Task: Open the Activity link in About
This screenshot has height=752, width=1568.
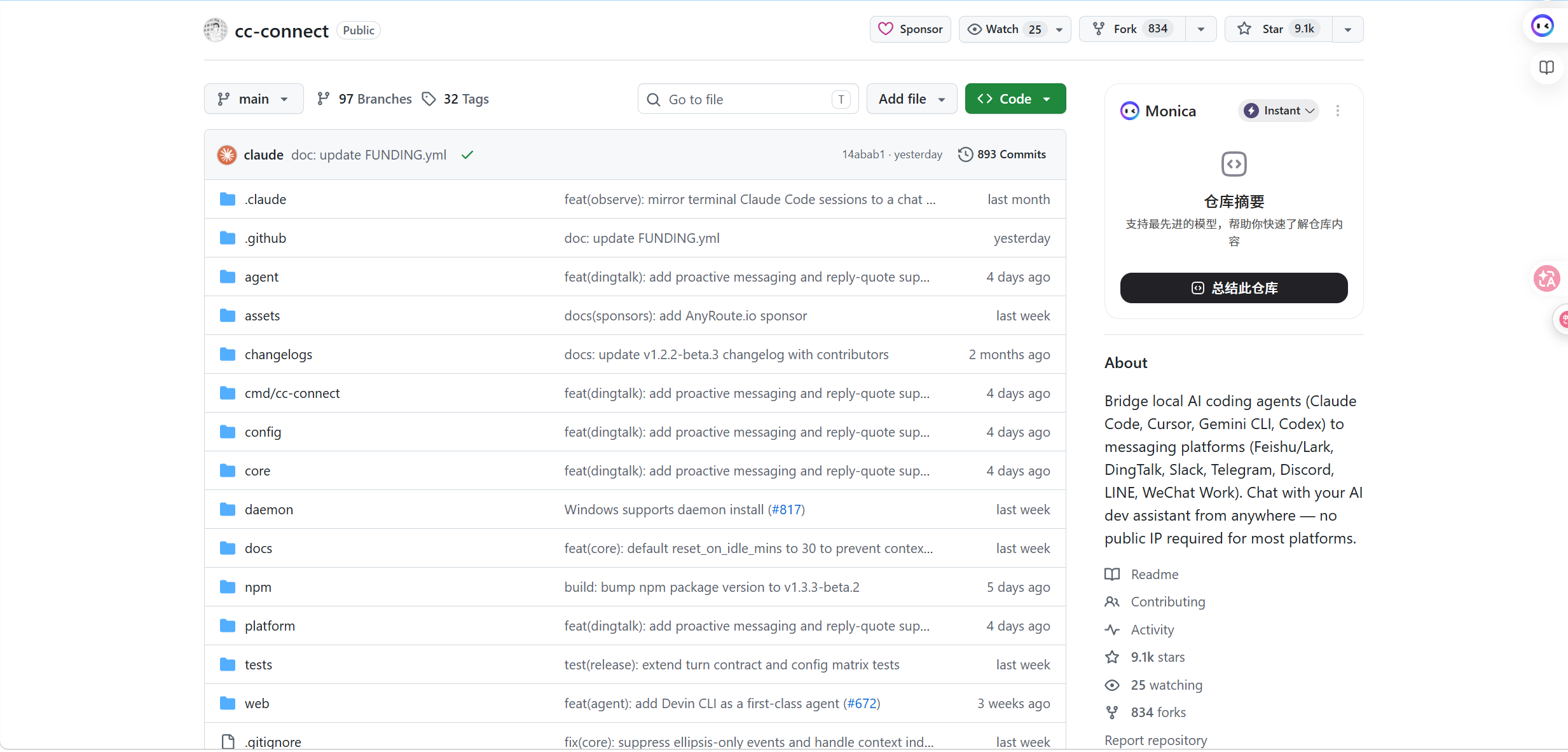Action: [1152, 630]
